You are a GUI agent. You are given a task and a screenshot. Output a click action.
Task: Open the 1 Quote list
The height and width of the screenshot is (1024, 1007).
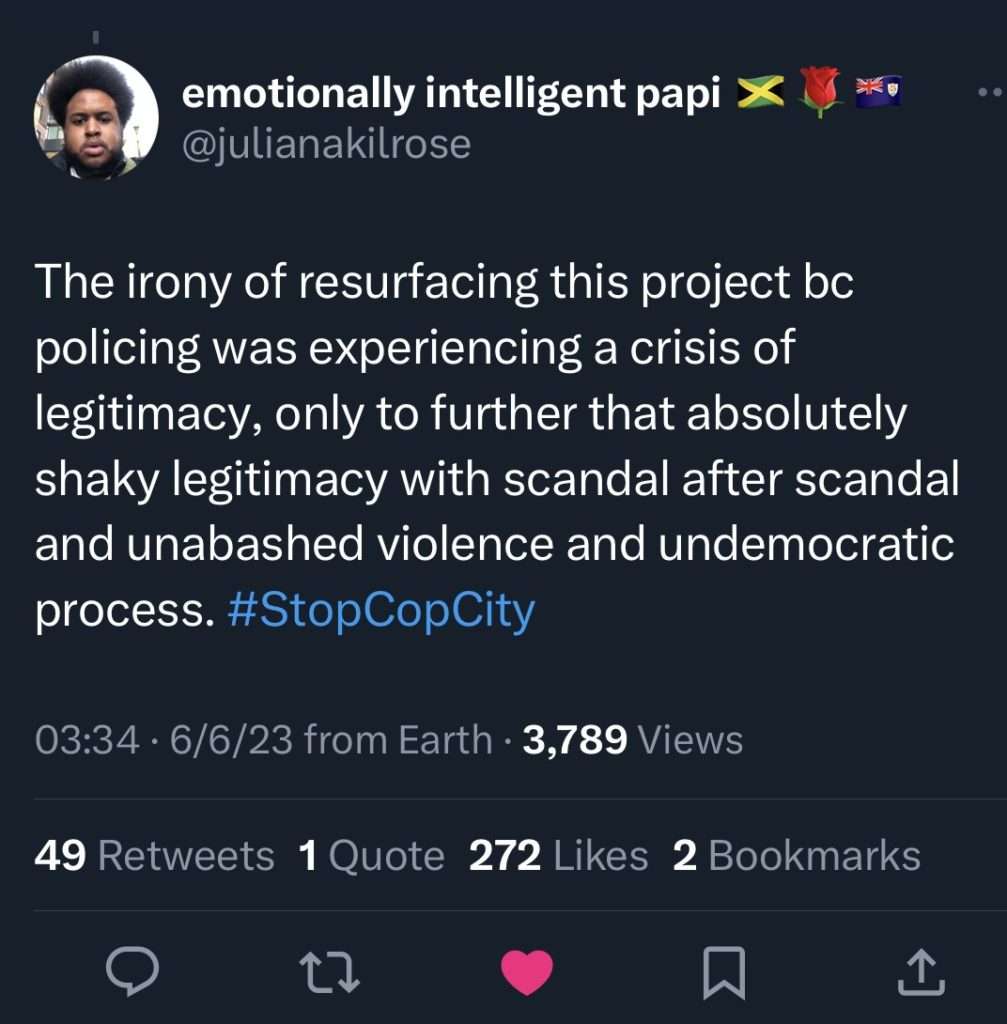tap(371, 856)
